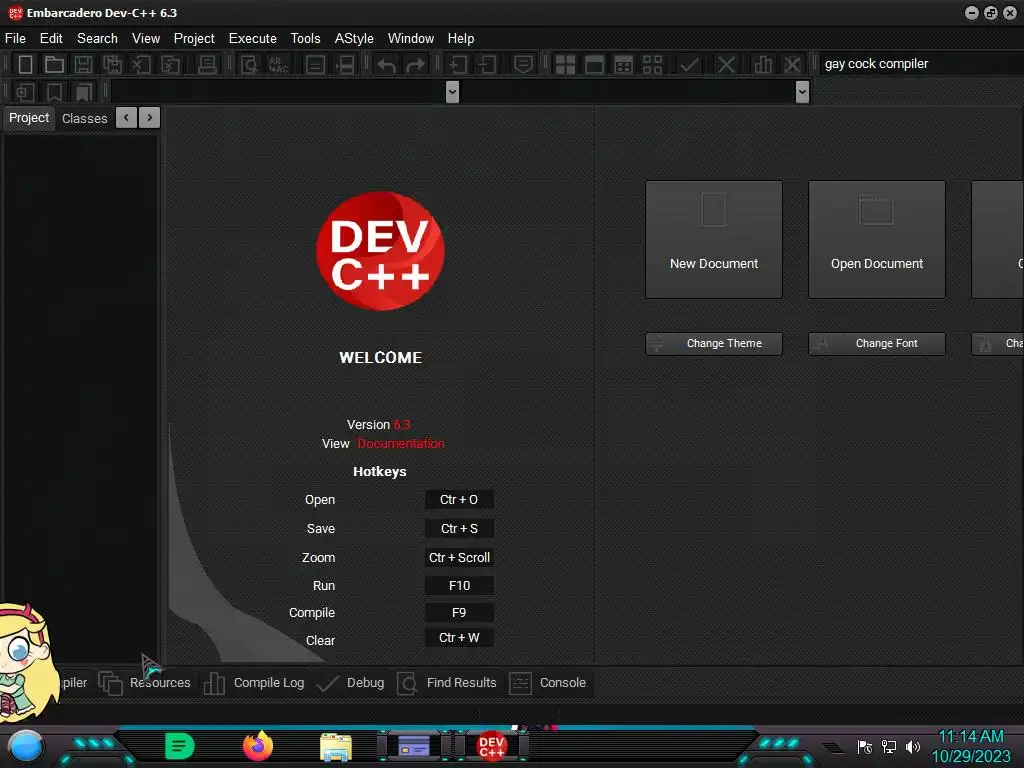Switch to the Console bottom tab
This screenshot has height=768, width=1024.
[x=547, y=682]
